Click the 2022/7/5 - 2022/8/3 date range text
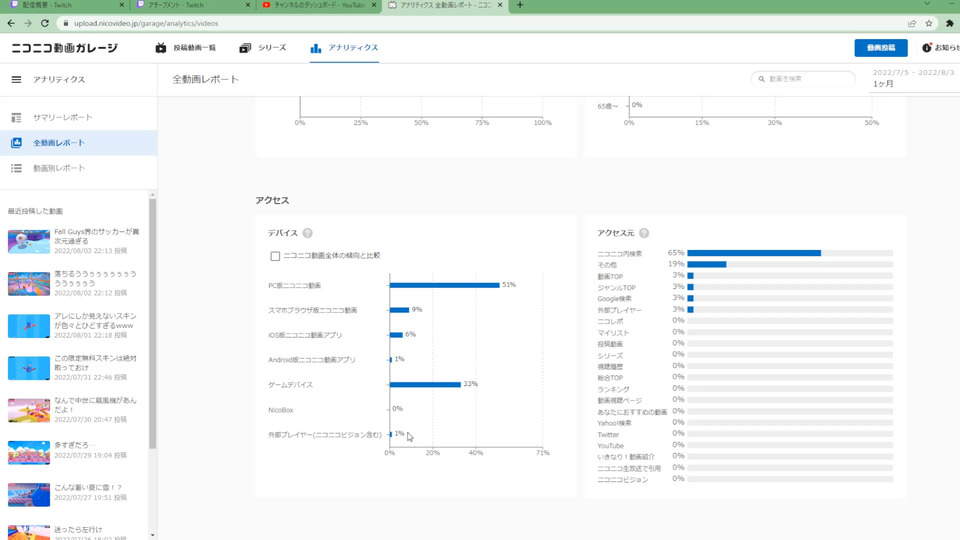The width and height of the screenshot is (960, 540). click(x=913, y=72)
